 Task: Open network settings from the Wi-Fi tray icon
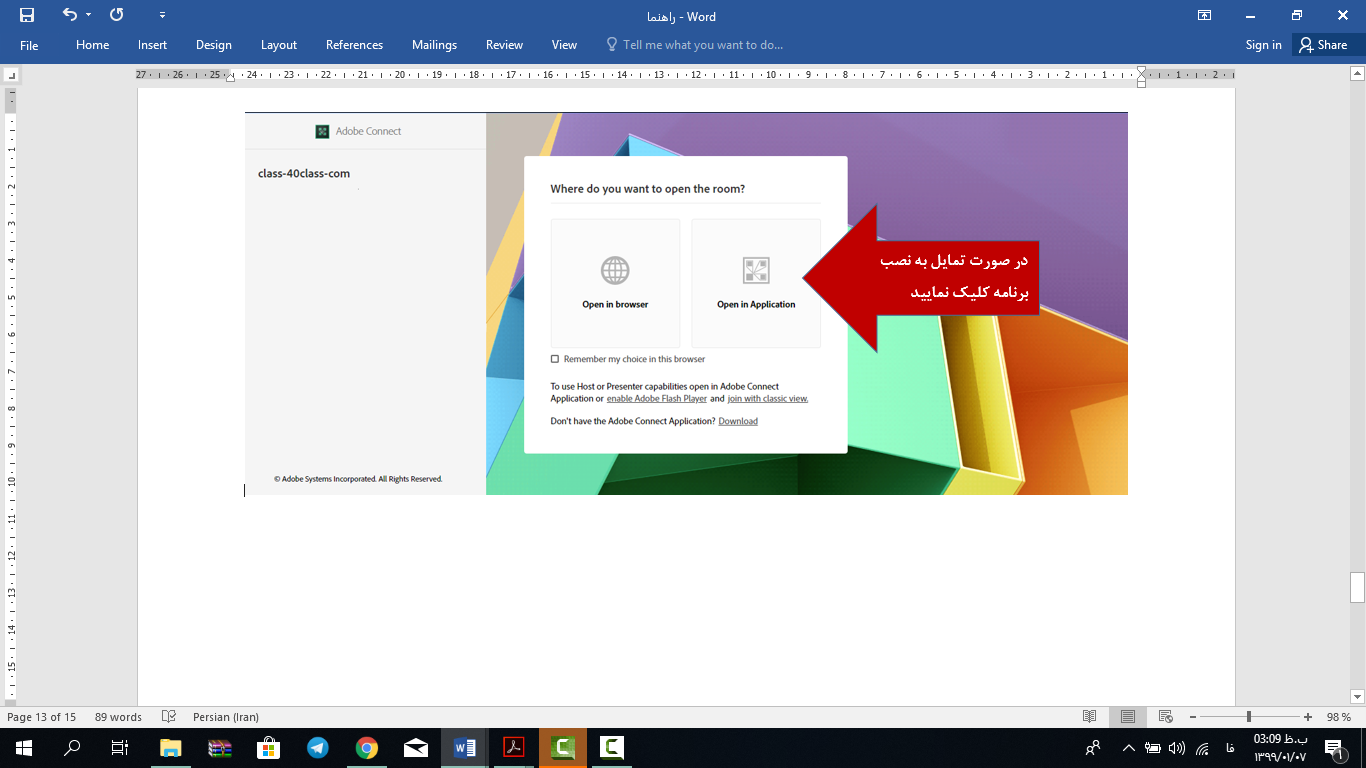[1203, 748]
